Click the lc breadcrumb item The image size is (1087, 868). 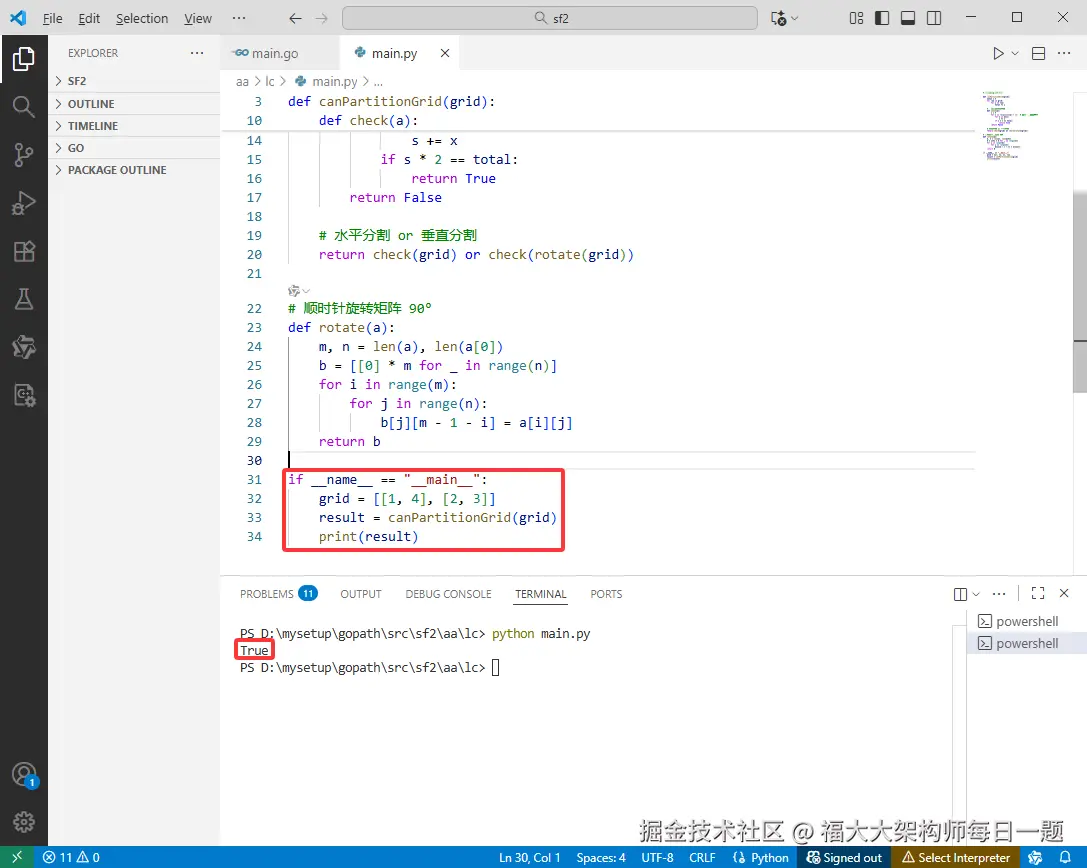coord(270,82)
